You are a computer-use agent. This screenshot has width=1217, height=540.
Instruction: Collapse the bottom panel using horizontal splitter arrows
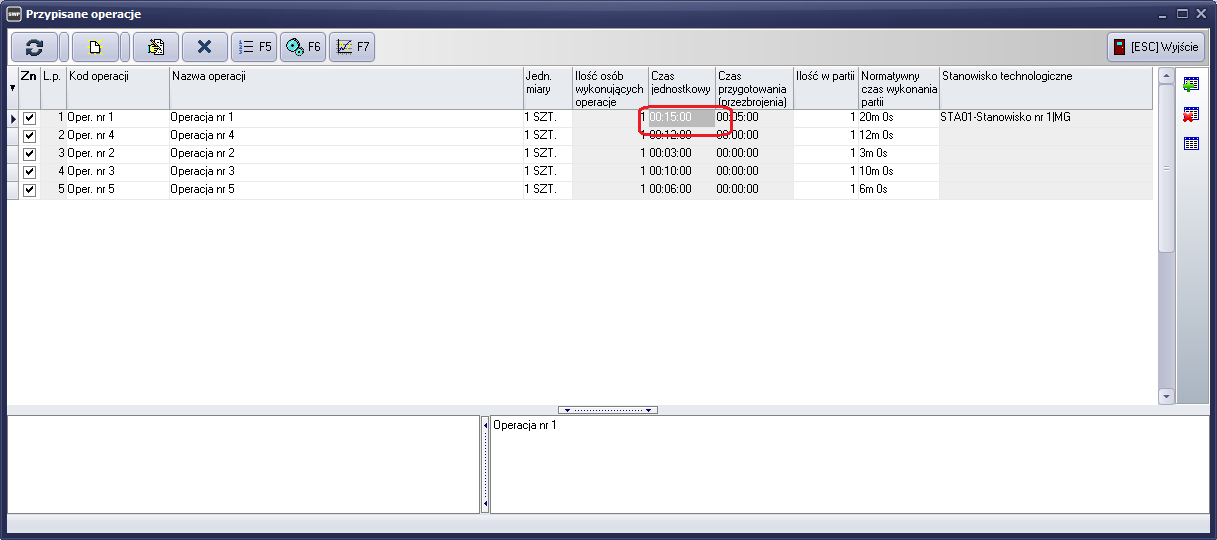pyautogui.click(x=608, y=410)
